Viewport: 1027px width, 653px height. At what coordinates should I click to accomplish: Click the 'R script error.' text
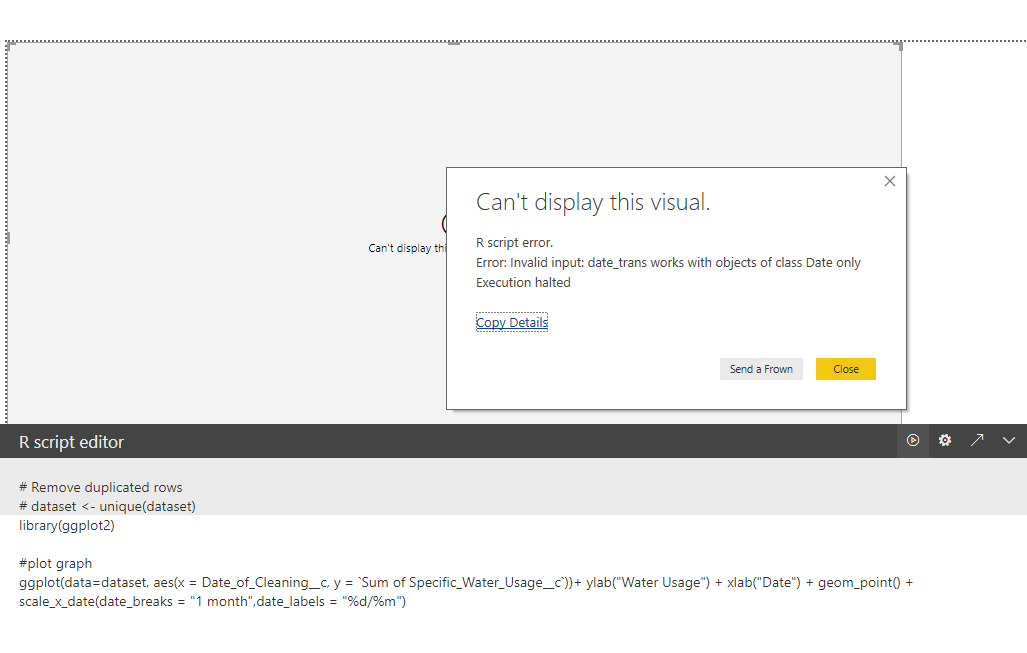point(514,242)
